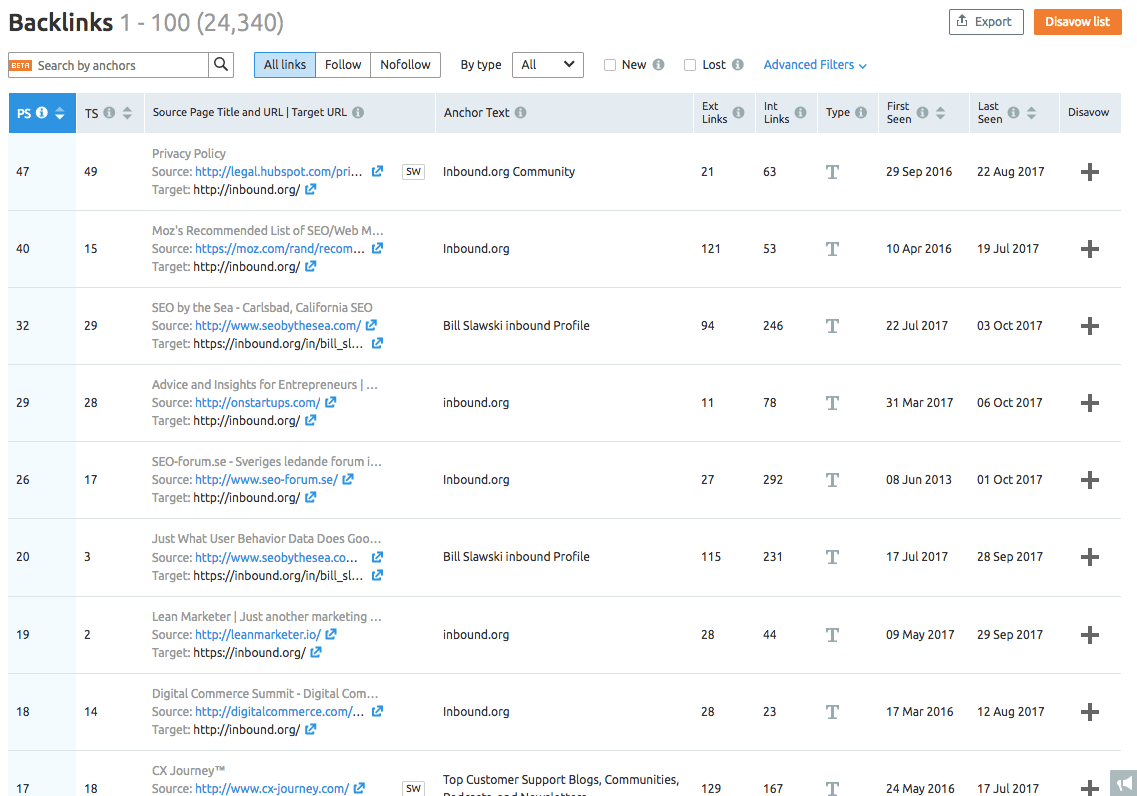Image resolution: width=1137 pixels, height=796 pixels.
Task: Open the Disavow list button
Action: point(1077,22)
